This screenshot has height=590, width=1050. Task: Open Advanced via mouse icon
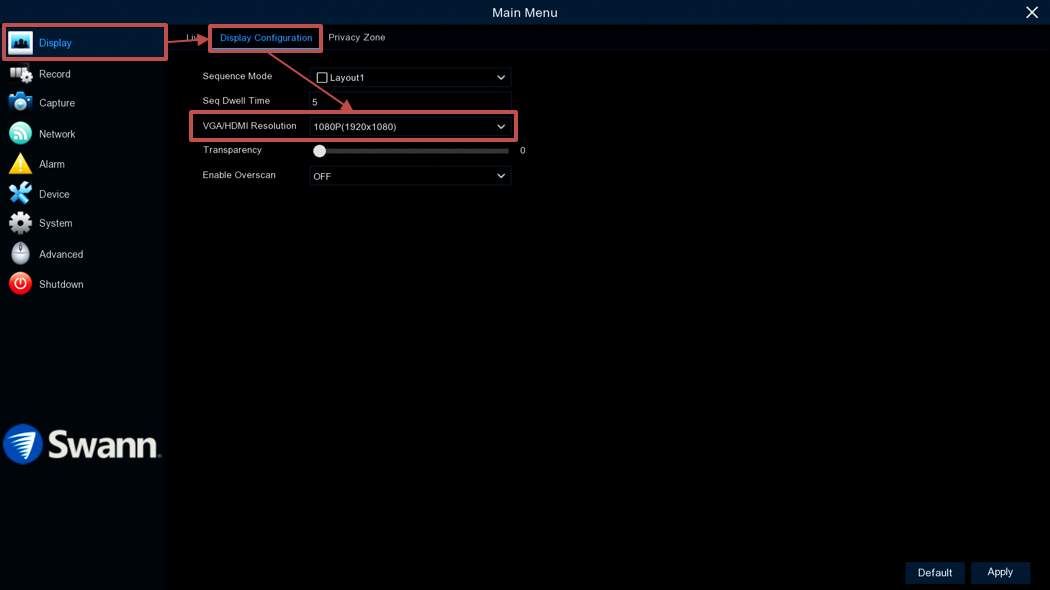[x=20, y=254]
